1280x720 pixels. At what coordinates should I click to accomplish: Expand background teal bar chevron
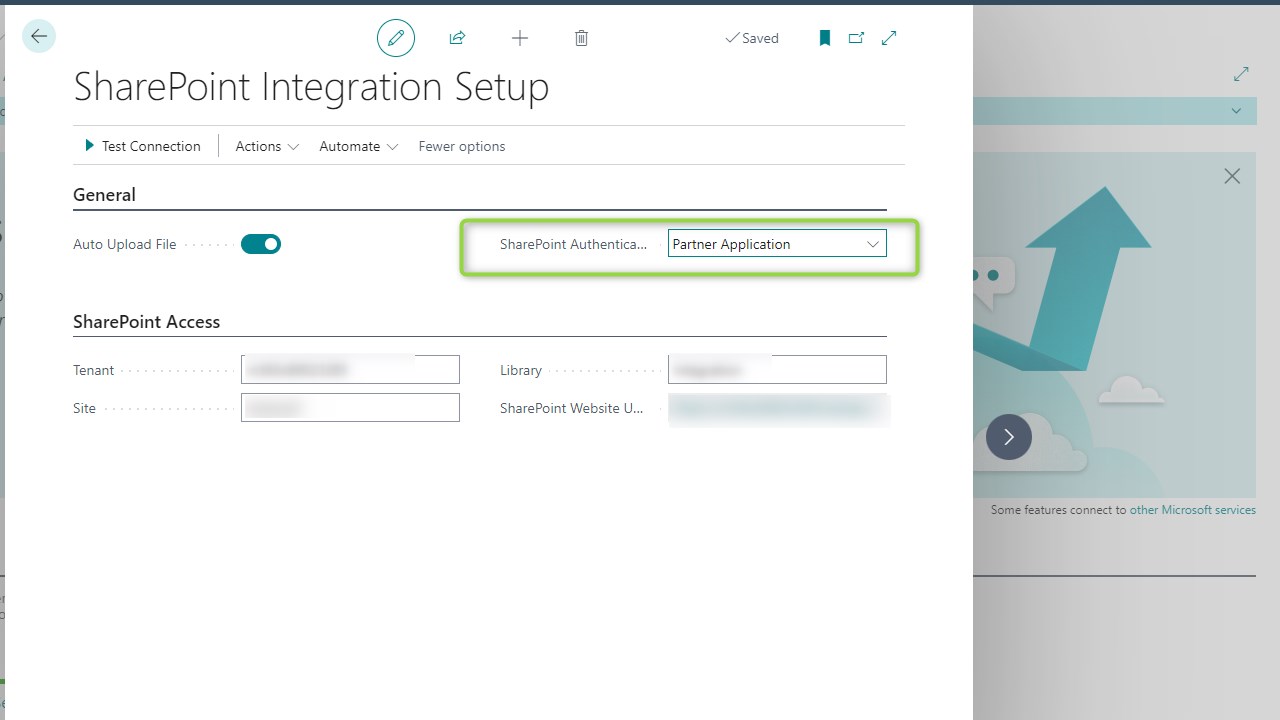tap(1237, 111)
